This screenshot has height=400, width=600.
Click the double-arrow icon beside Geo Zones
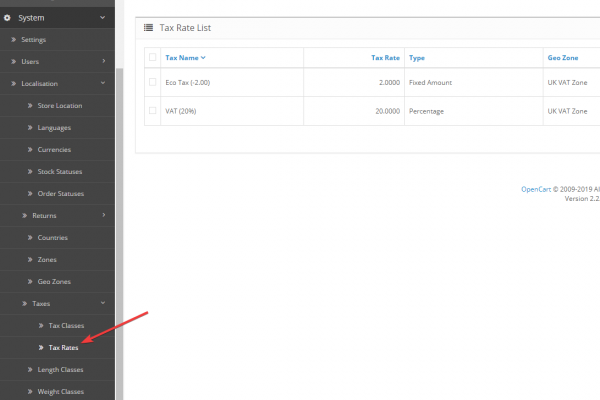coord(30,281)
